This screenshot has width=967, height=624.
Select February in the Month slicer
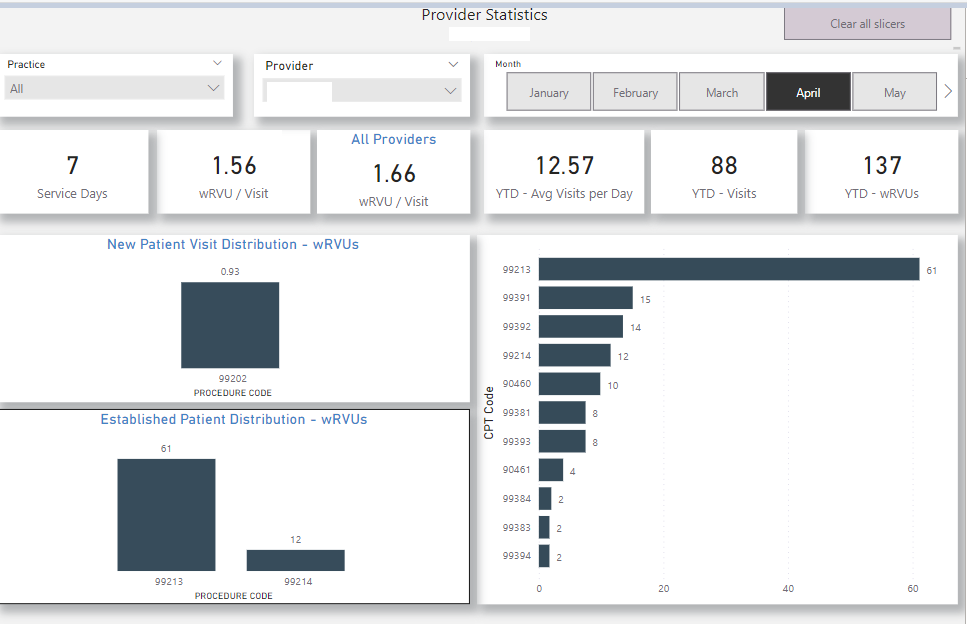(635, 92)
